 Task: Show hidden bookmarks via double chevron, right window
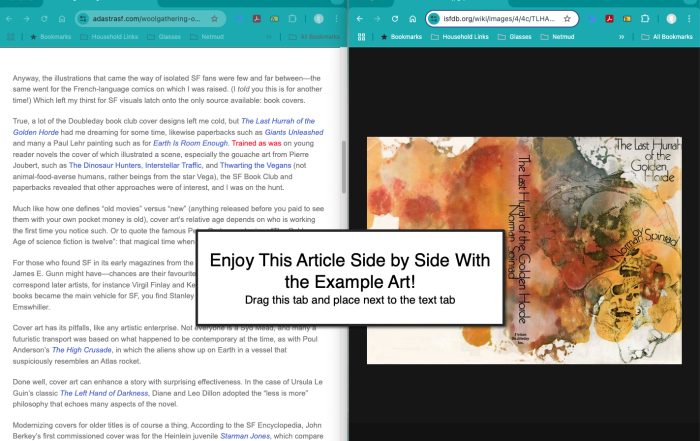pos(622,36)
